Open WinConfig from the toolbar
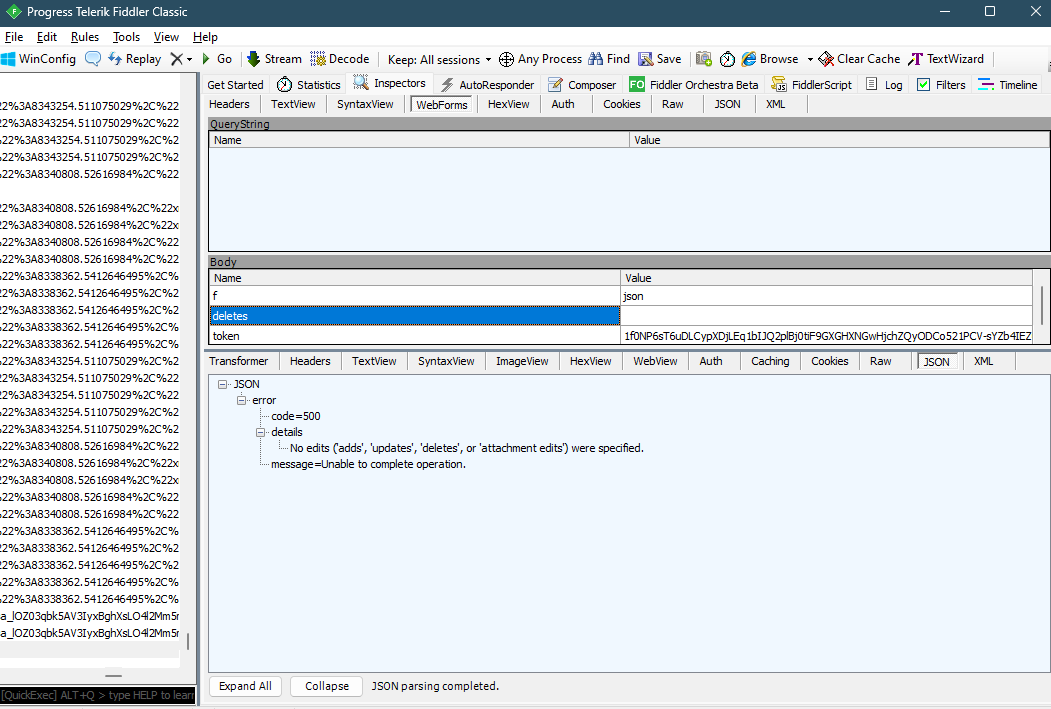1051x709 pixels. 40,58
